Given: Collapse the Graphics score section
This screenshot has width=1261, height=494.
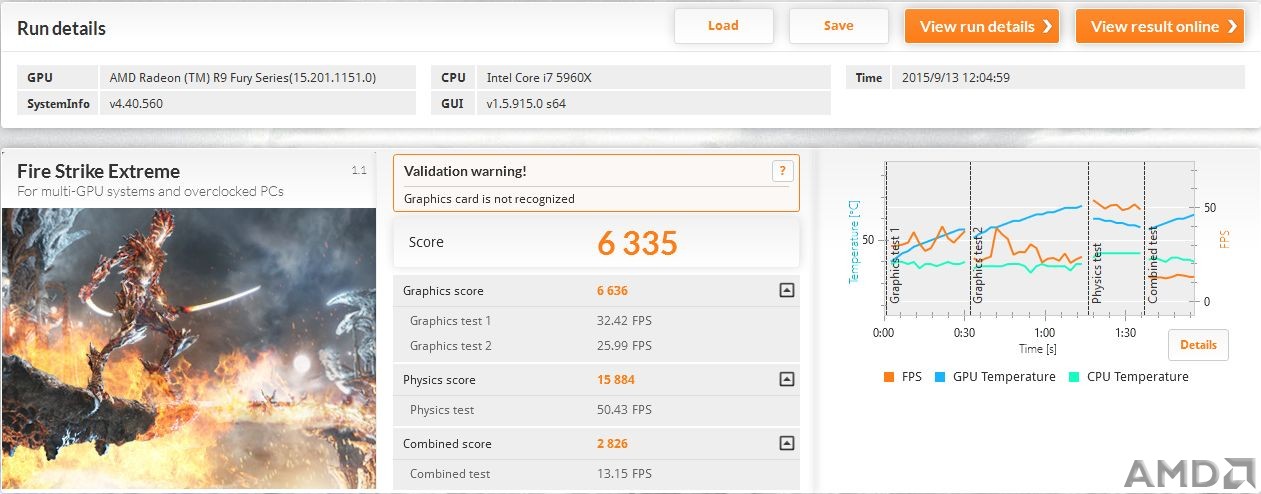Looking at the screenshot, I should pos(786,291).
